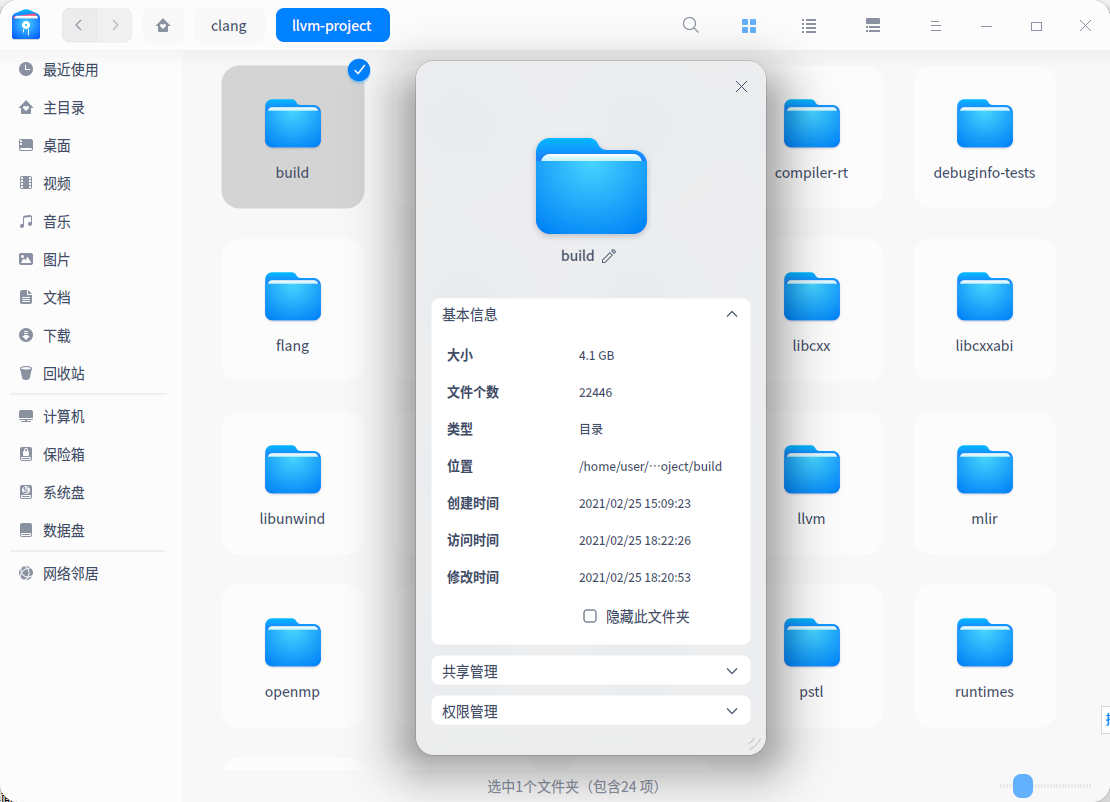
Task: Select the debuginfo-tests folder
Action: pyautogui.click(x=985, y=137)
